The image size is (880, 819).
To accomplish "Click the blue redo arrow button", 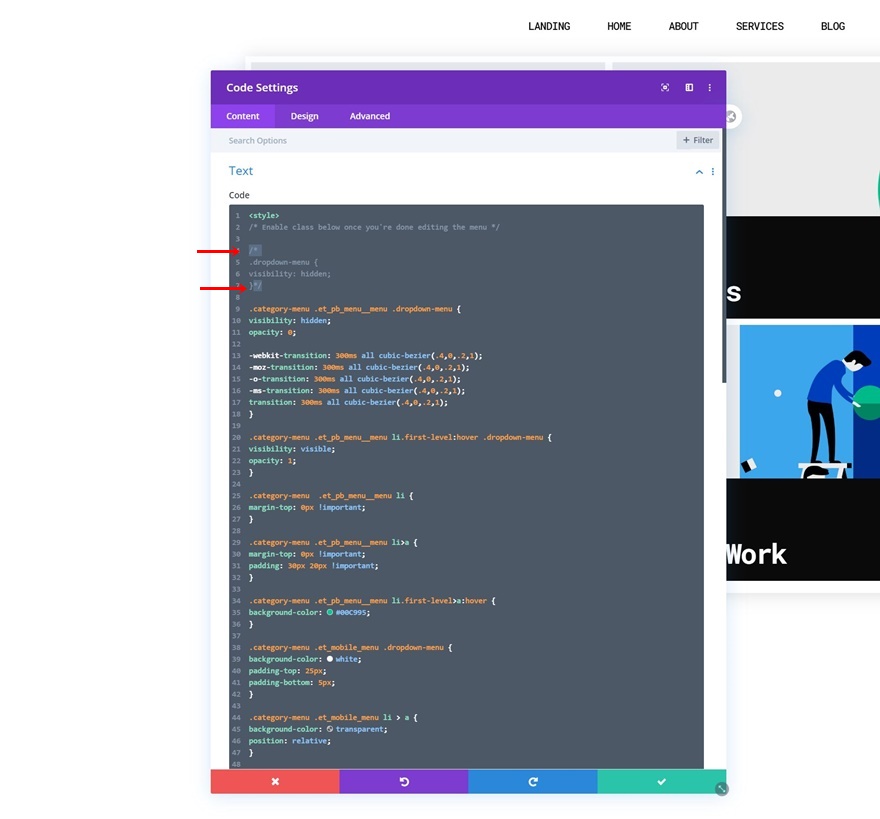I will 533,781.
